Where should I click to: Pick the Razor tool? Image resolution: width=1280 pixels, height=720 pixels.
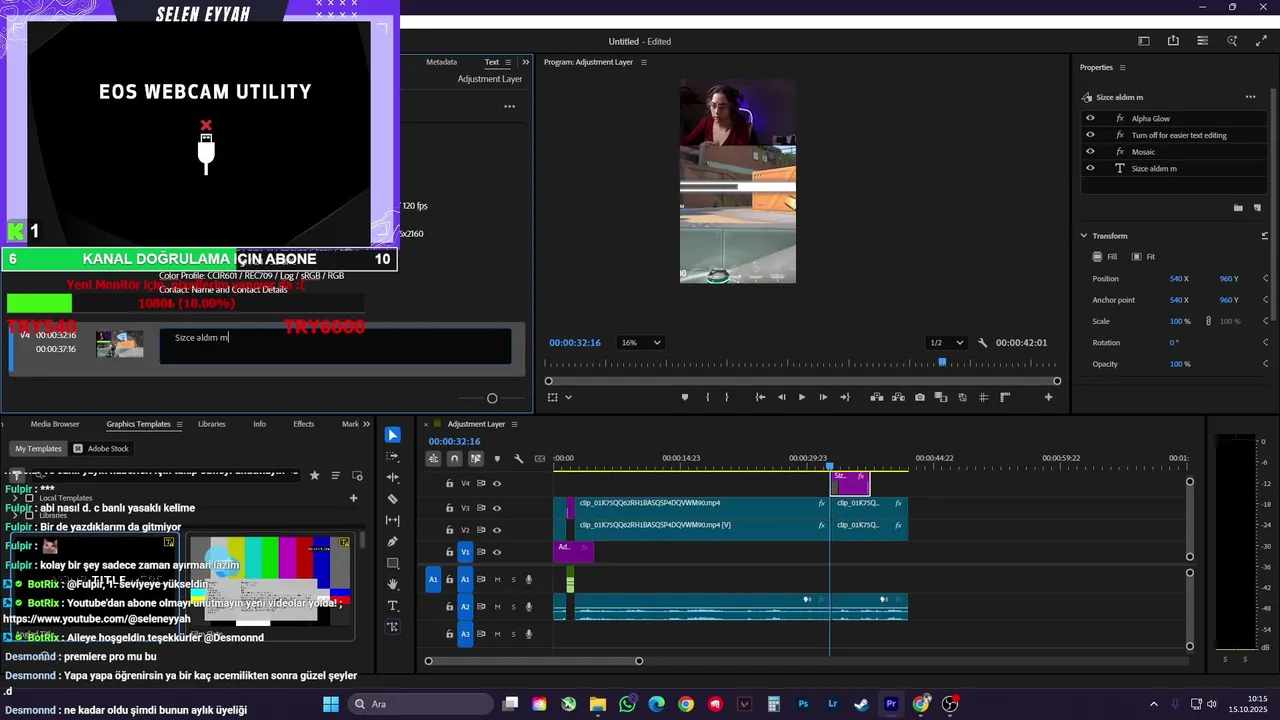pos(393,499)
